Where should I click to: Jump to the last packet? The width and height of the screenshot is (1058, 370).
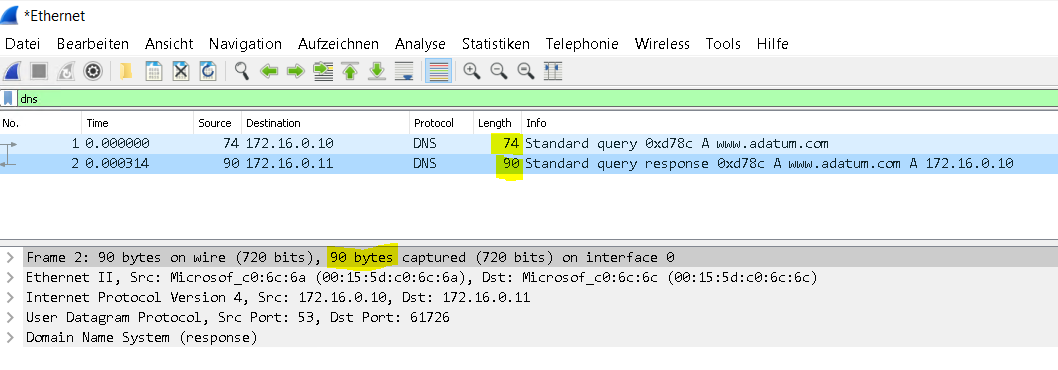click(377, 71)
